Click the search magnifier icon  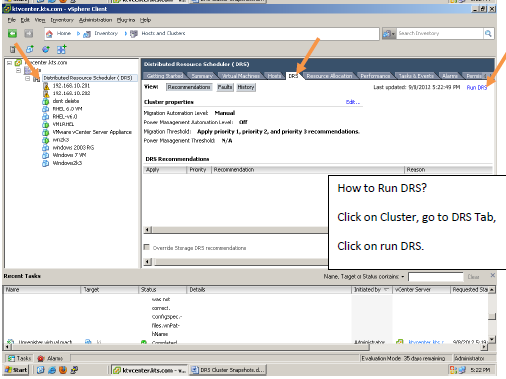coord(488,33)
